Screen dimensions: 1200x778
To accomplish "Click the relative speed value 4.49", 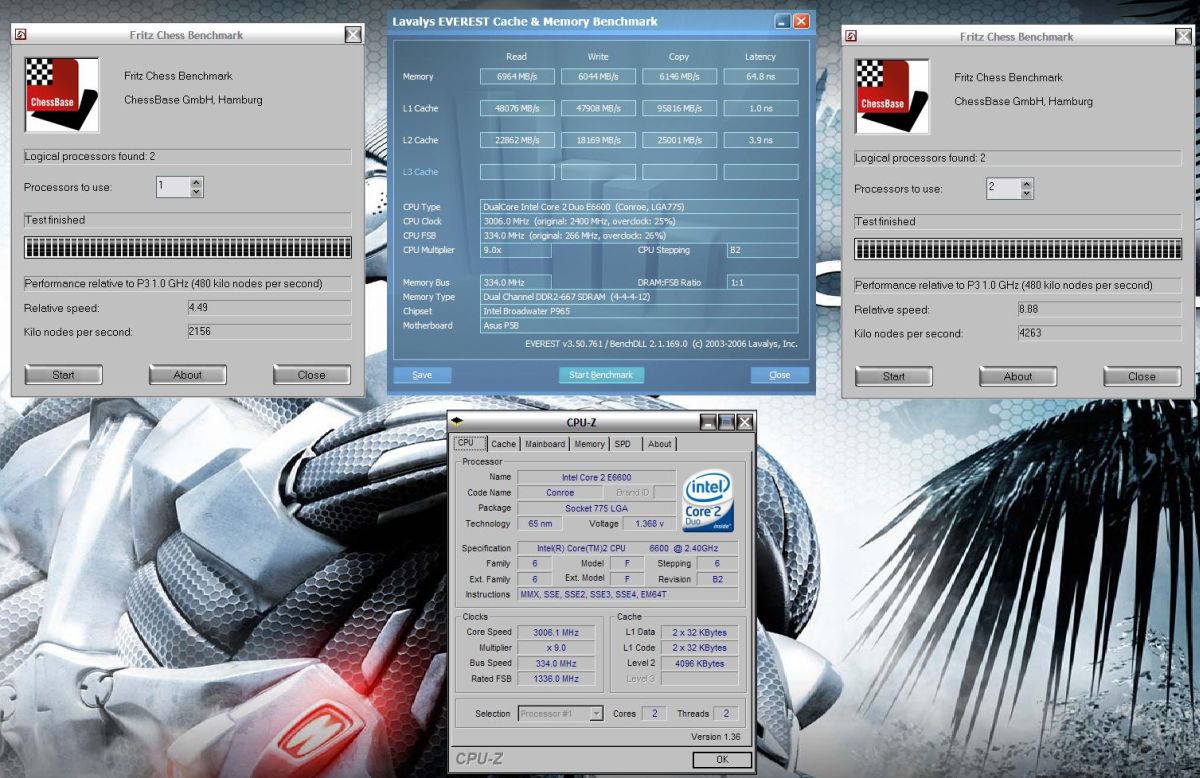I will tap(269, 308).
